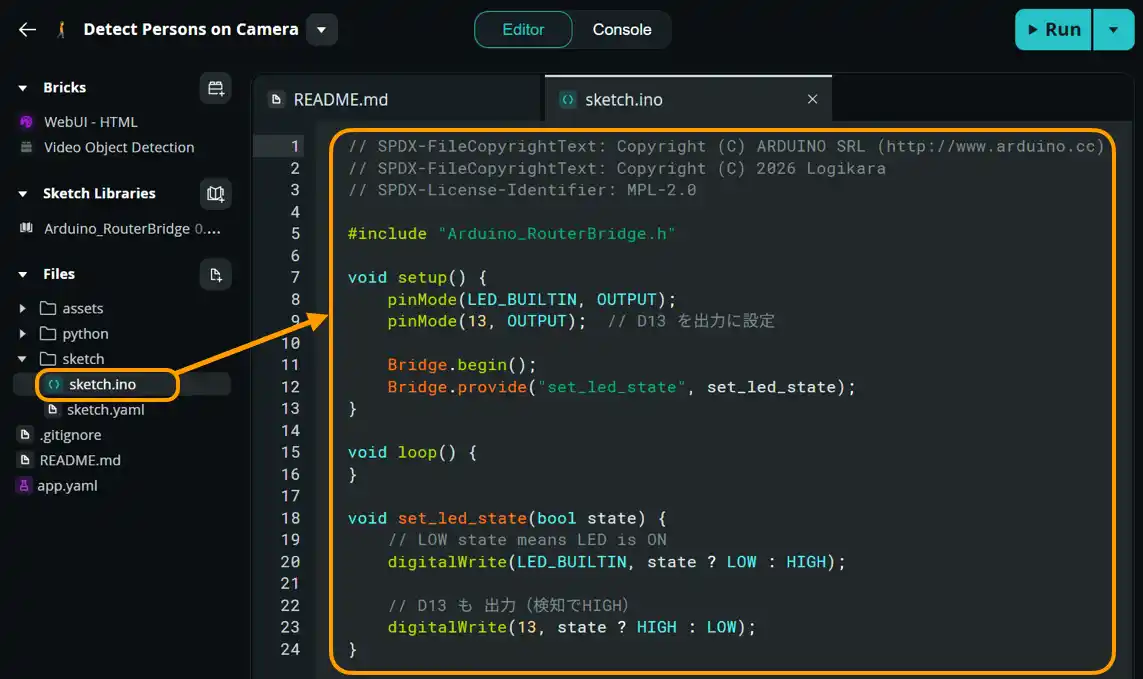Click the Add Brick icon
Image resolution: width=1143 pixels, height=679 pixels.
pos(215,87)
